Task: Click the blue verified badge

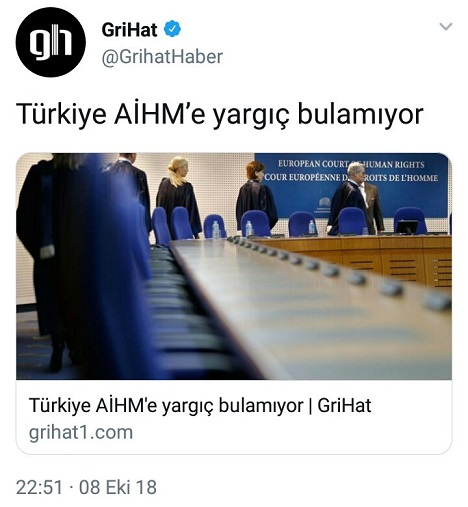Action: coord(172,29)
